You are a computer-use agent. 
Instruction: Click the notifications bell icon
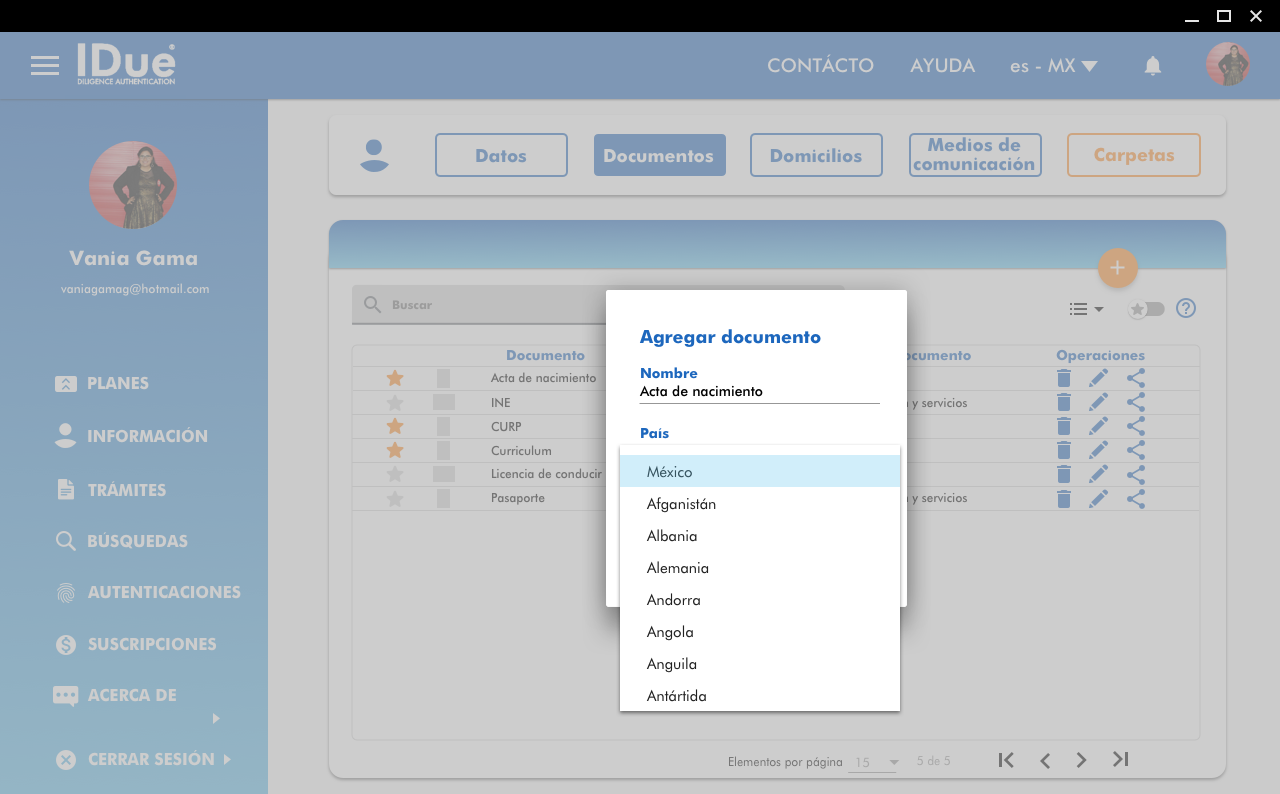click(x=1152, y=66)
